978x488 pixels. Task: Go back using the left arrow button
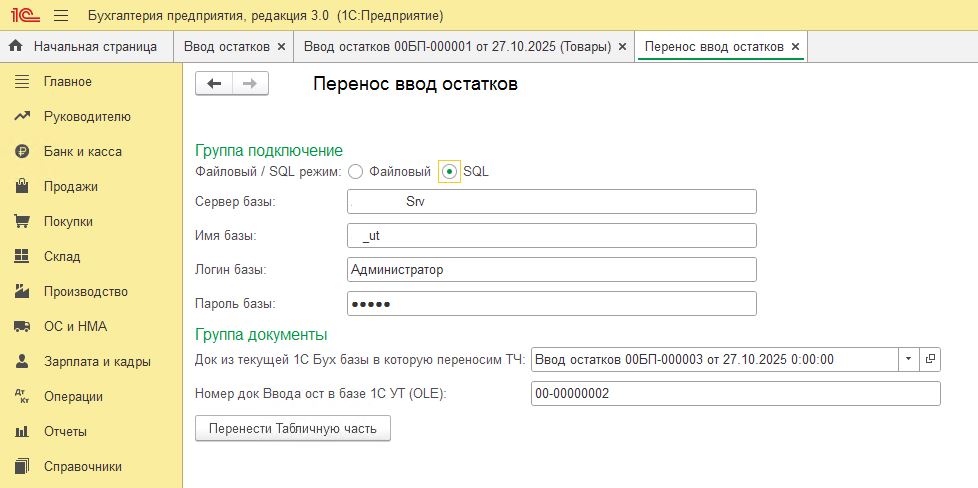click(x=213, y=84)
